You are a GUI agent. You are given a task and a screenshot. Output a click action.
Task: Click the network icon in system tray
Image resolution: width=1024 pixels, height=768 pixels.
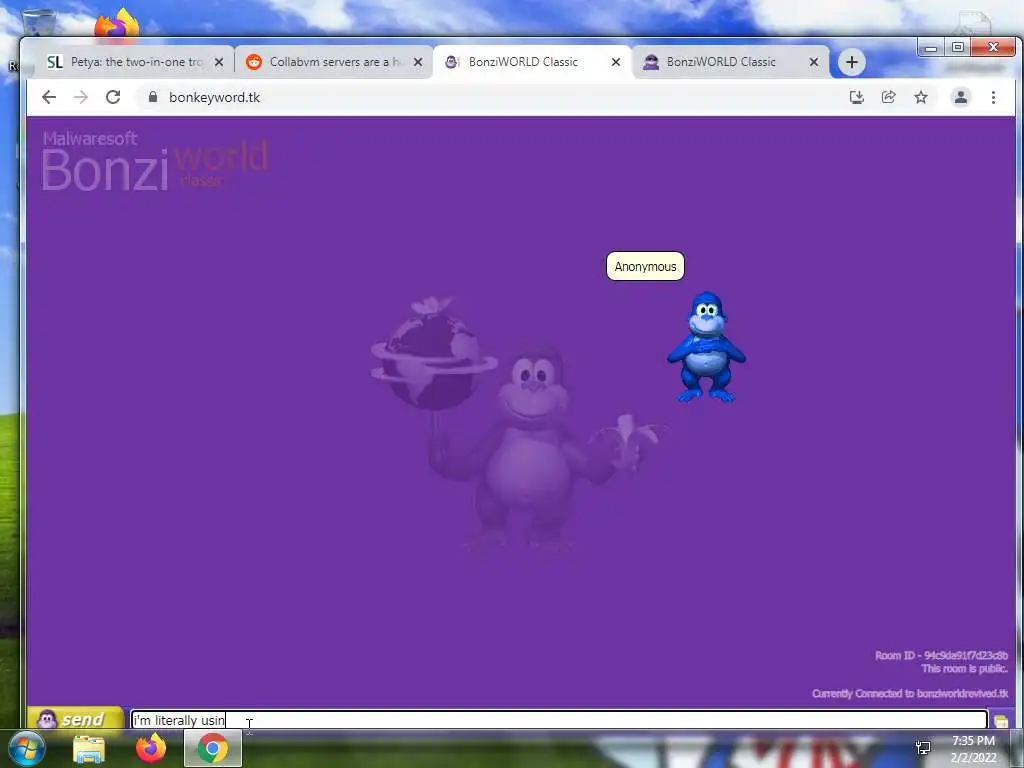point(923,748)
